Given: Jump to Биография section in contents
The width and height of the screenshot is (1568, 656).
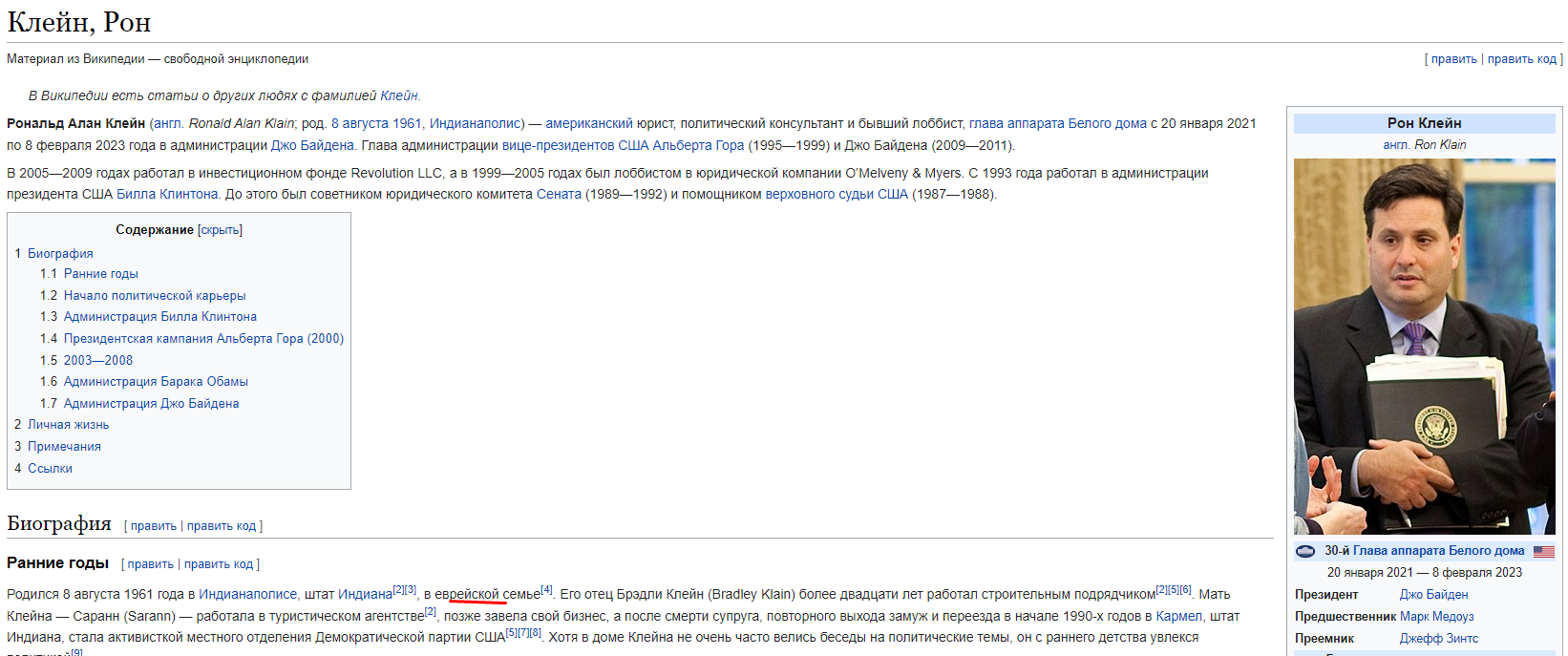Looking at the screenshot, I should pos(60,253).
